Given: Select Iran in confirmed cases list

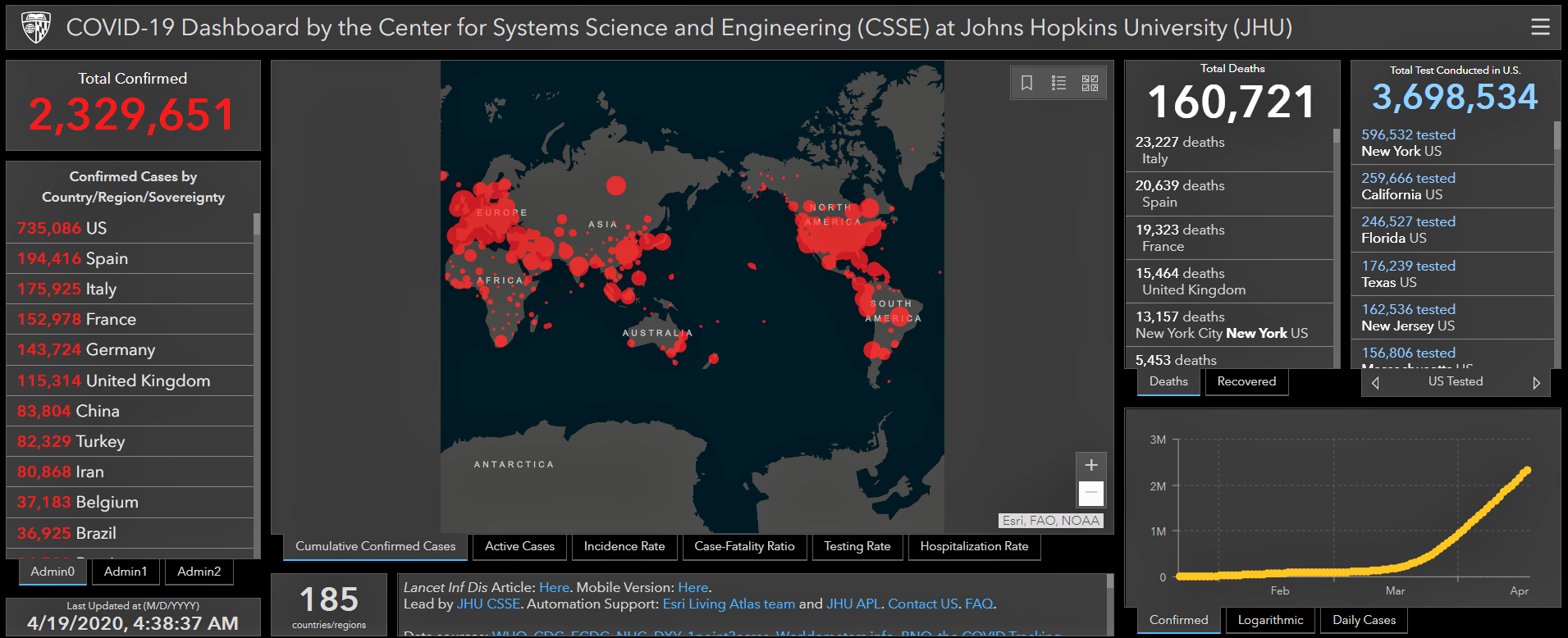Looking at the screenshot, I should tap(130, 472).
